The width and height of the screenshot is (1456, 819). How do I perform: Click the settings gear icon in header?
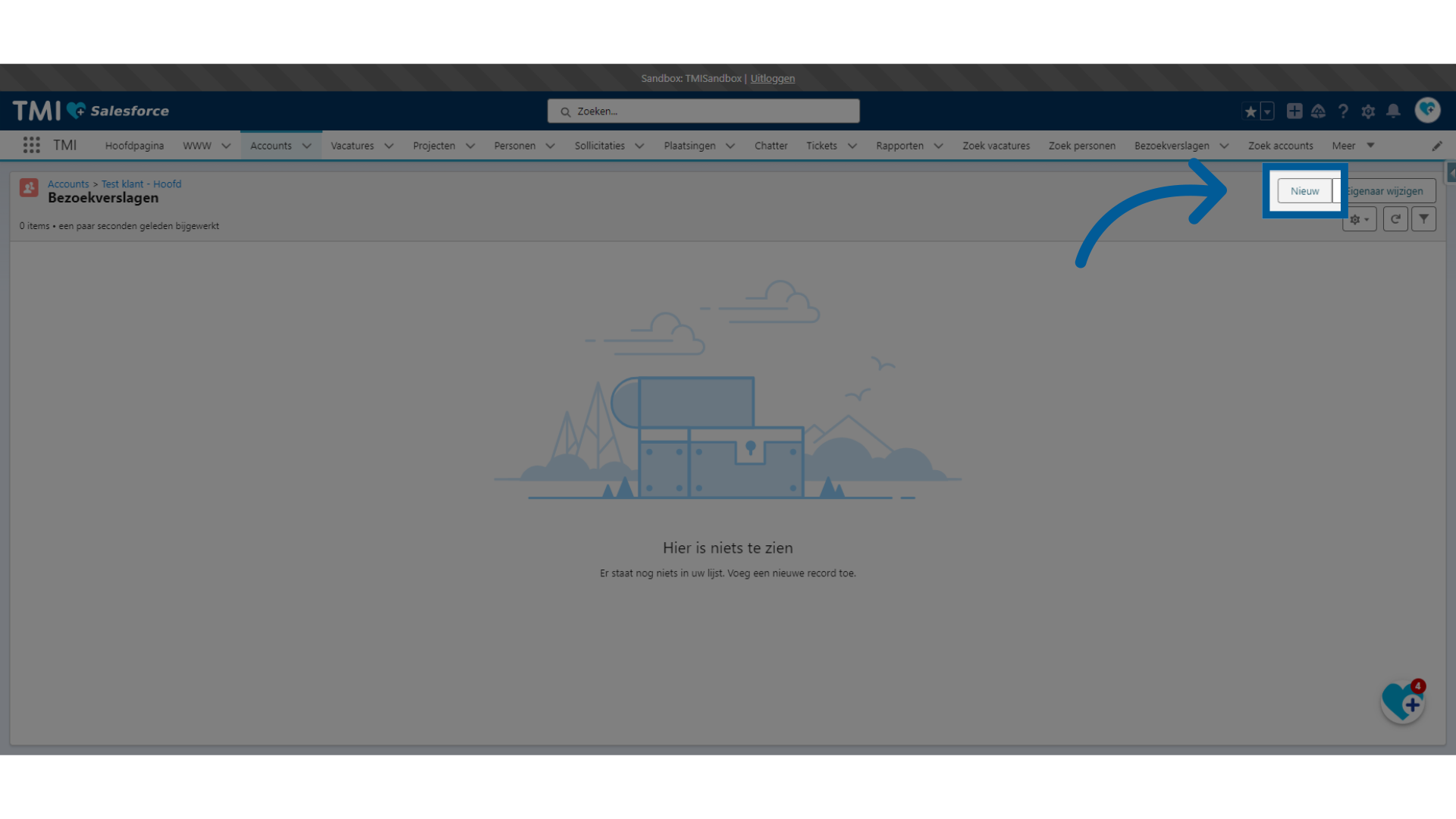(x=1369, y=111)
